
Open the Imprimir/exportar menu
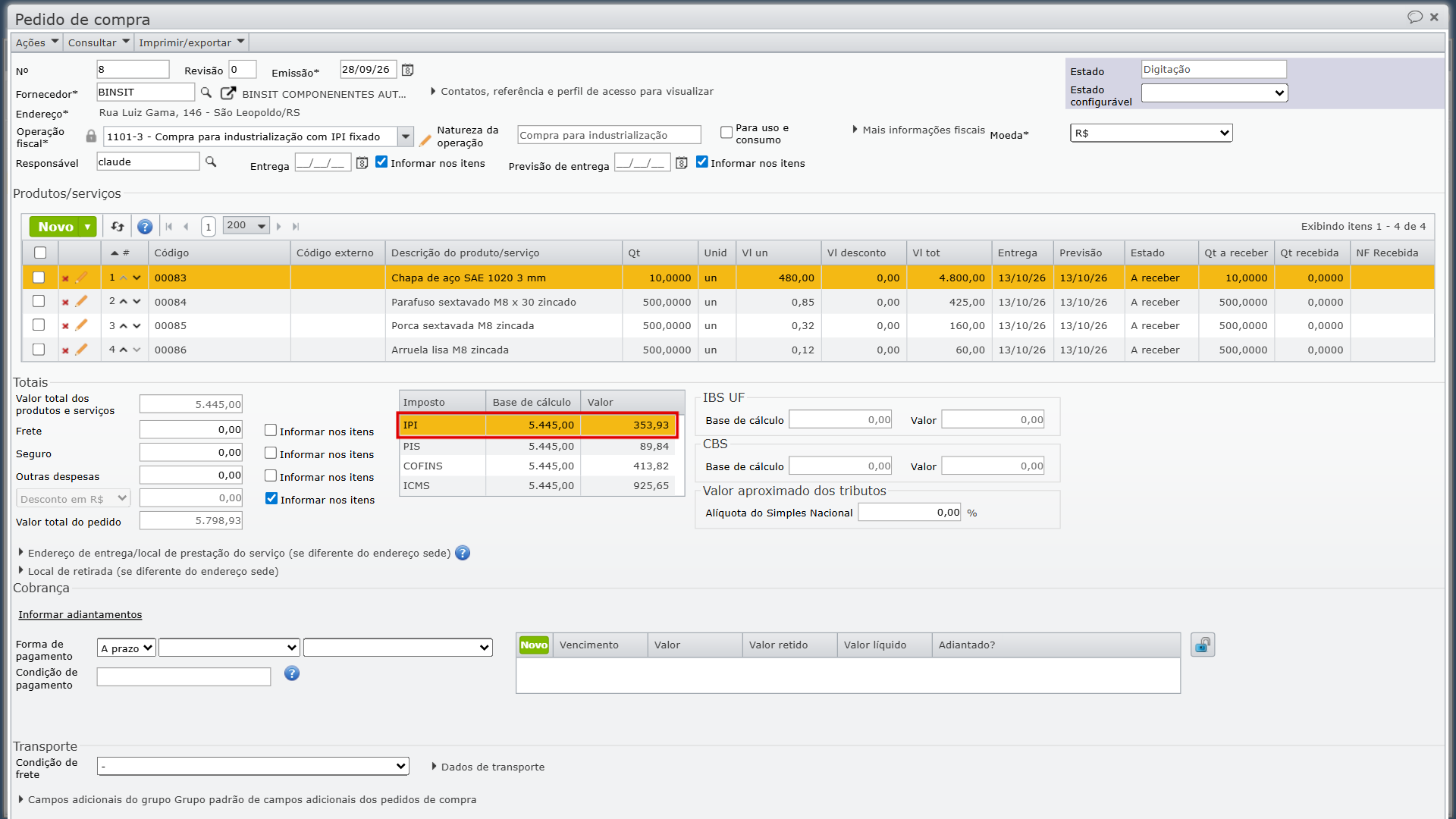coord(192,42)
